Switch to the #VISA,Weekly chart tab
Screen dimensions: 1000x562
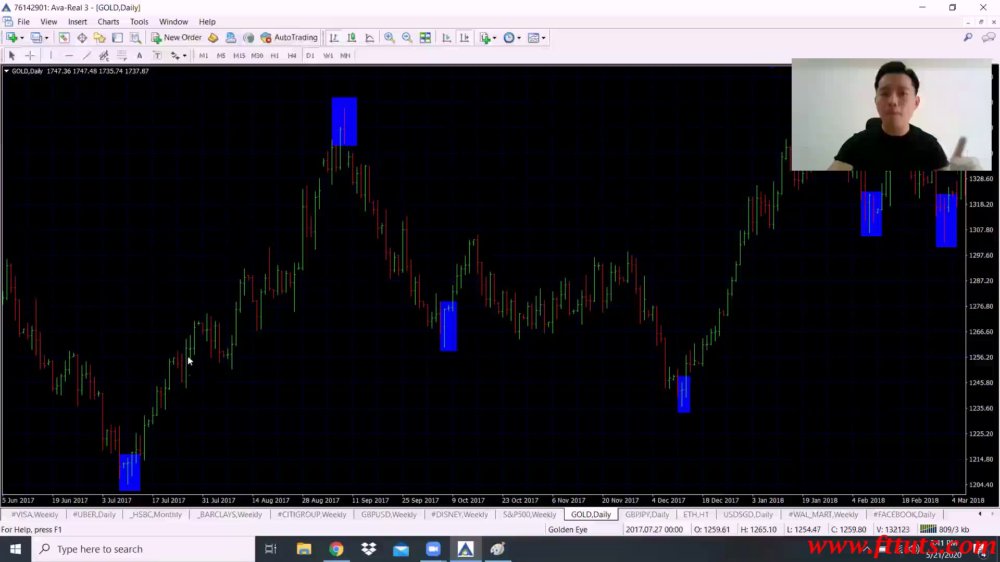click(x=34, y=514)
